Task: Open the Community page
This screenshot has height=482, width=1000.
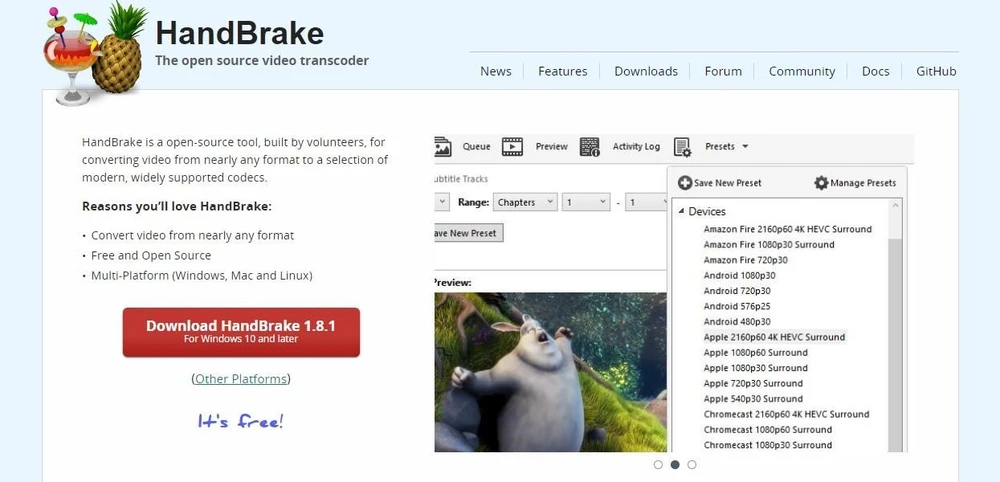Action: (x=802, y=71)
